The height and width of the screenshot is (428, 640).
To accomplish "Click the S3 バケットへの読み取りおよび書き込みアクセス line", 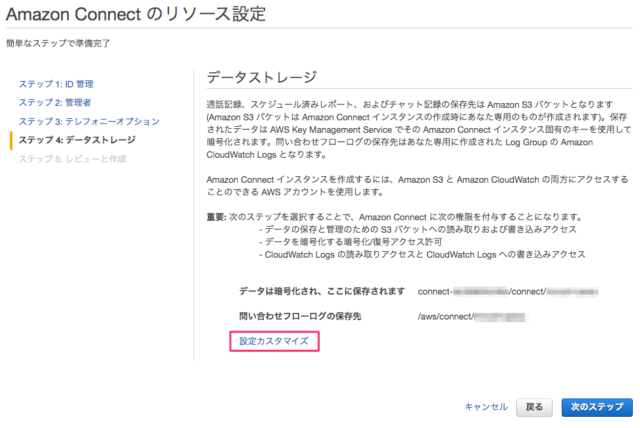I will [418, 229].
